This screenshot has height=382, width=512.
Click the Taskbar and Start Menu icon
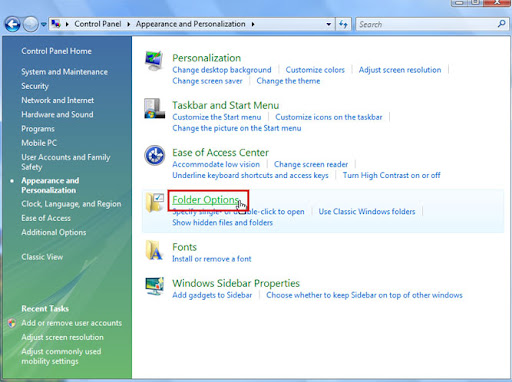click(x=154, y=108)
